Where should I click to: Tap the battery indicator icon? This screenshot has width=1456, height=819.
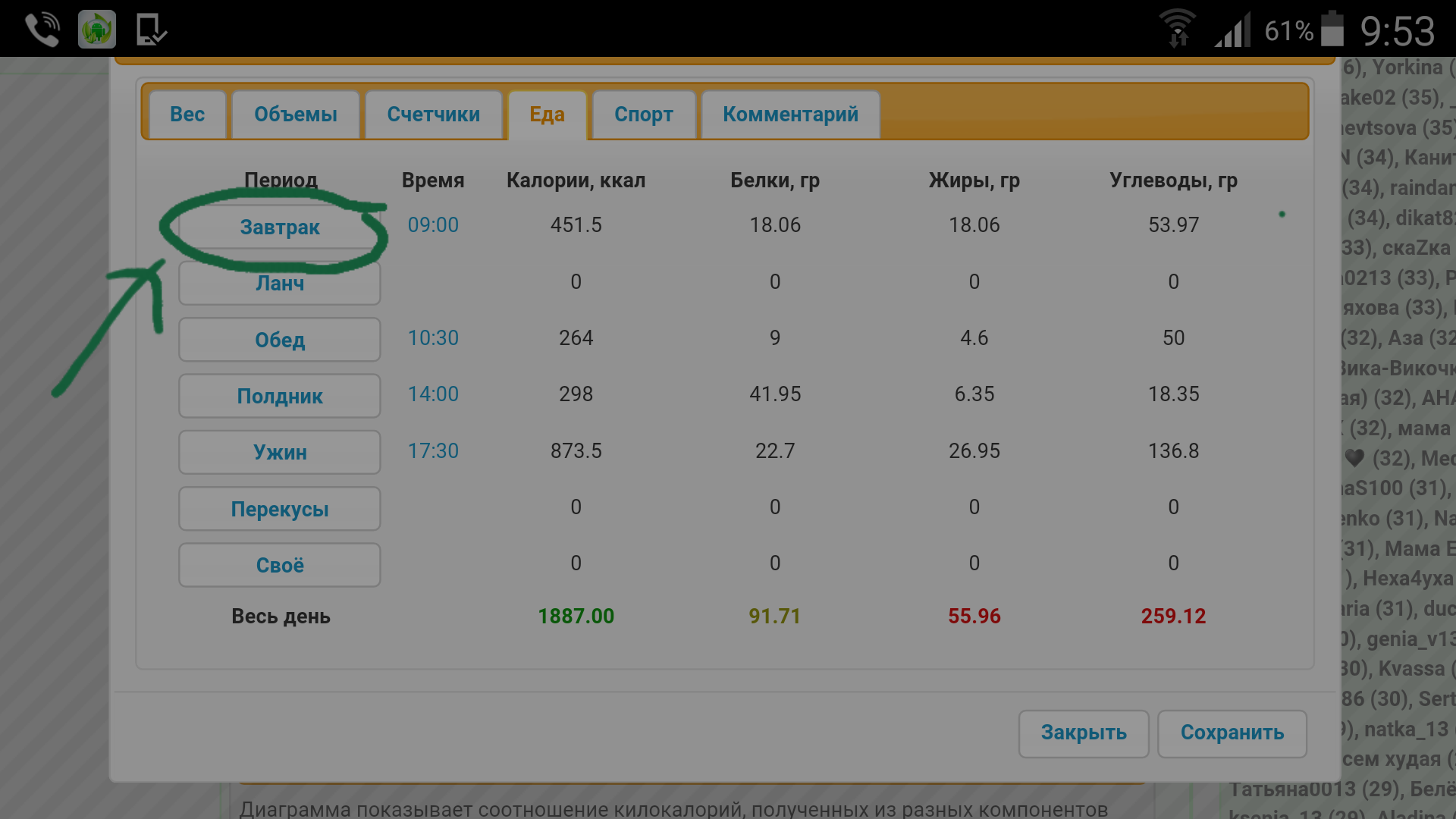coord(1332,30)
